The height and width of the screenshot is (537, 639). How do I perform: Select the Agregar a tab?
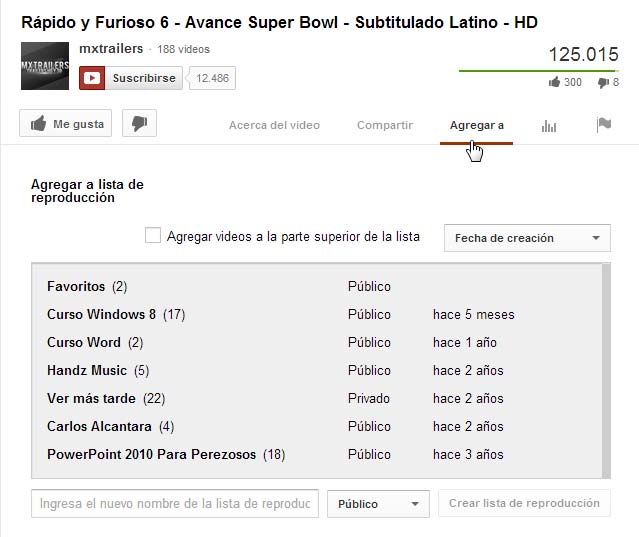(x=476, y=125)
